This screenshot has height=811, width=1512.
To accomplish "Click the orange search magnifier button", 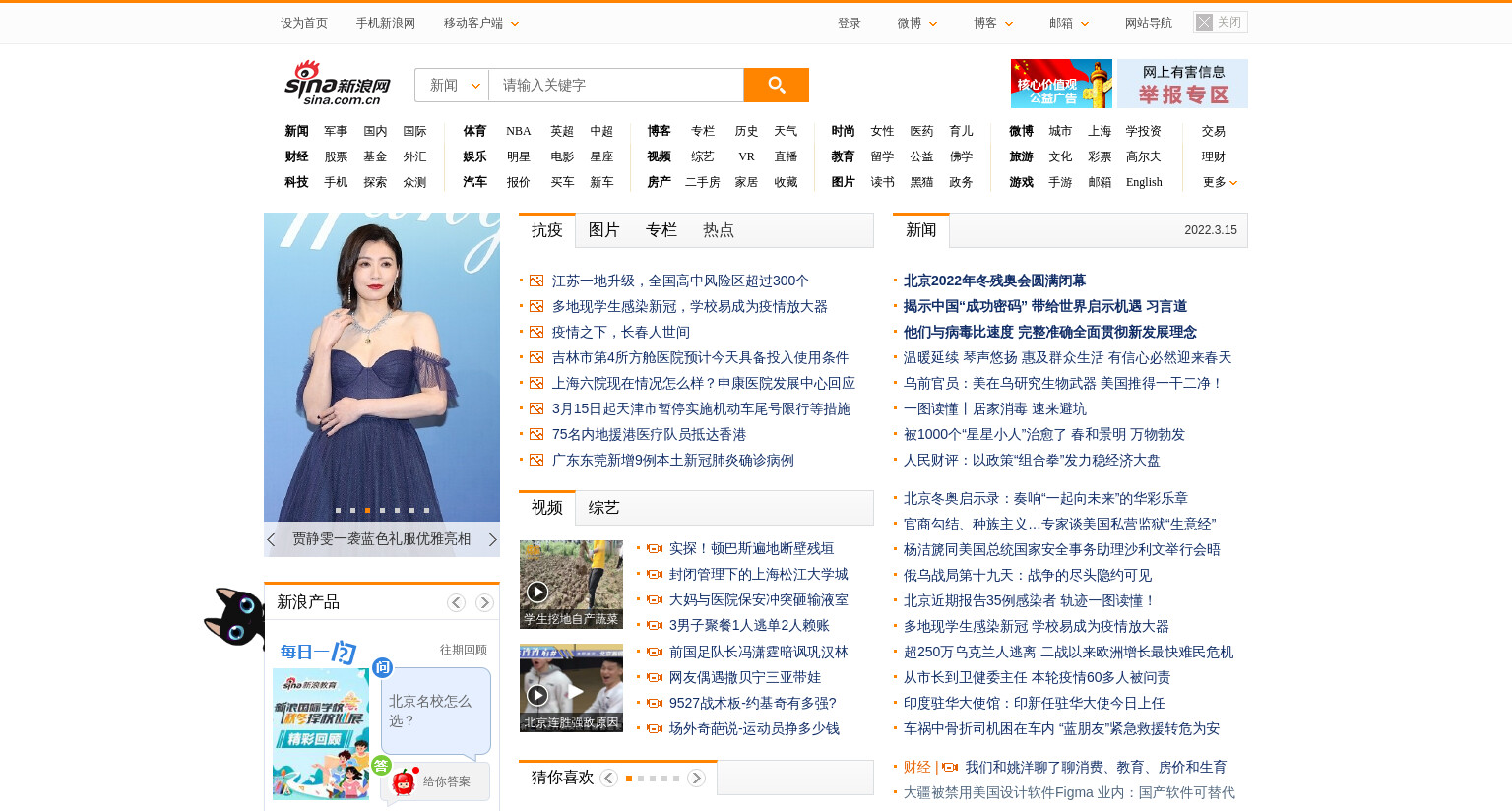I will click(776, 85).
